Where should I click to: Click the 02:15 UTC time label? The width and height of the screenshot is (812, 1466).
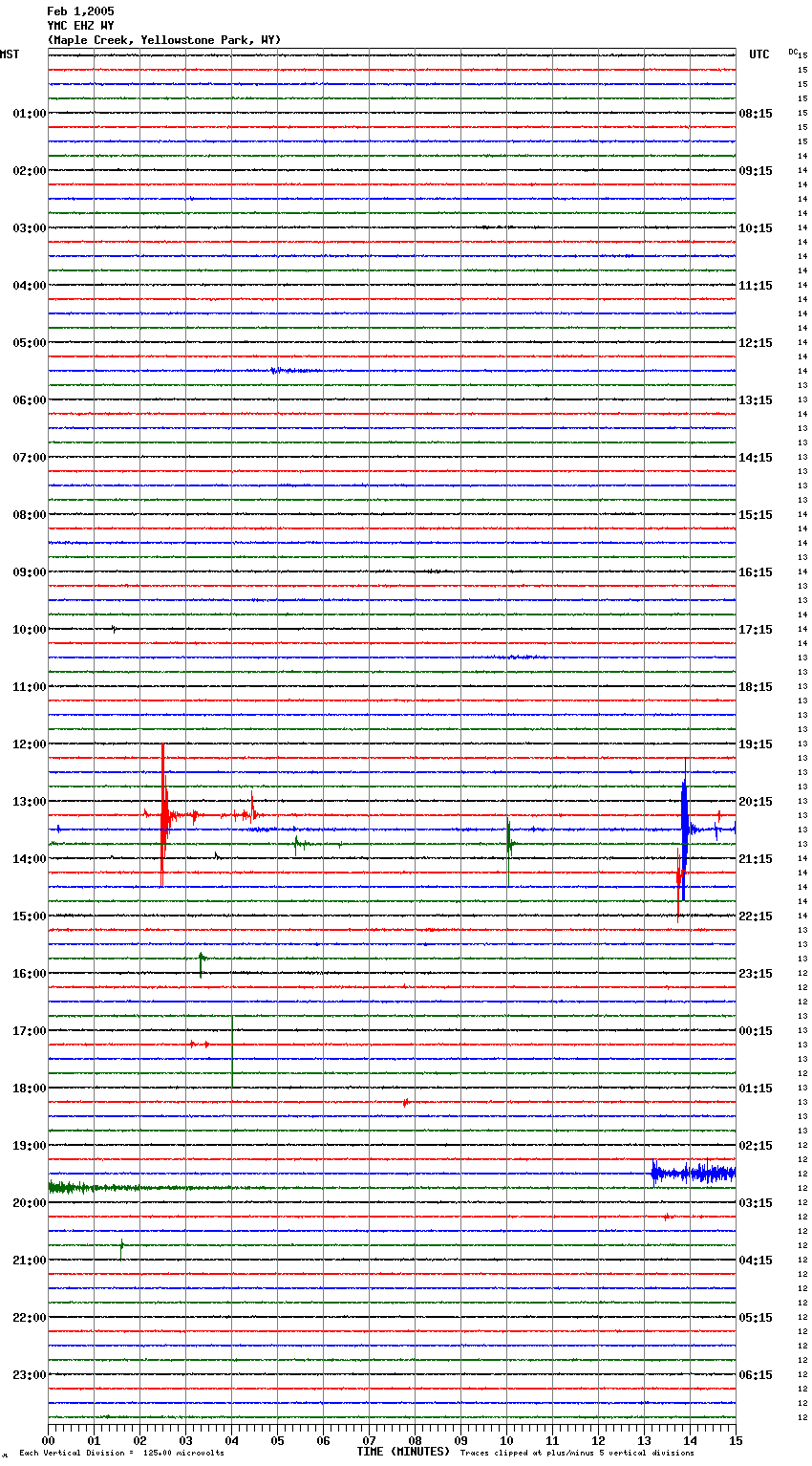pos(756,1146)
